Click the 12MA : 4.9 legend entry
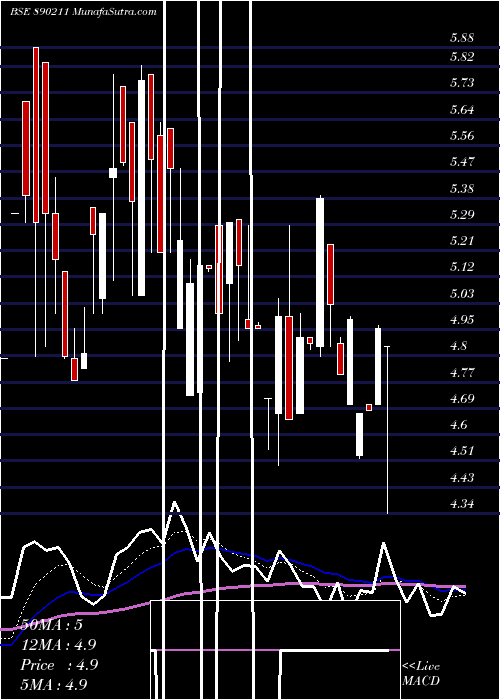 (x=58, y=645)
